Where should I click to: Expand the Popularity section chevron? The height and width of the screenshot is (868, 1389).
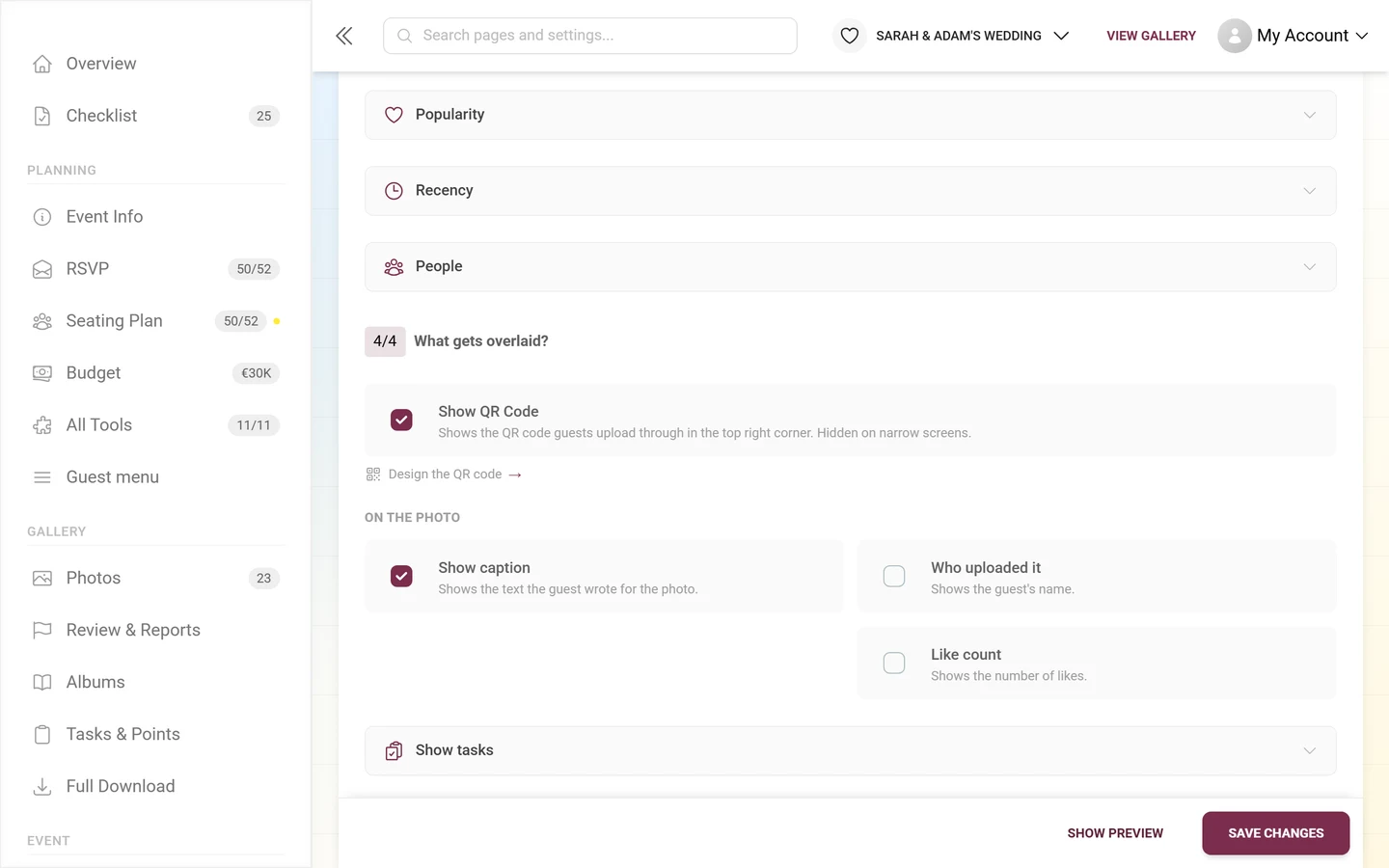click(x=1310, y=115)
